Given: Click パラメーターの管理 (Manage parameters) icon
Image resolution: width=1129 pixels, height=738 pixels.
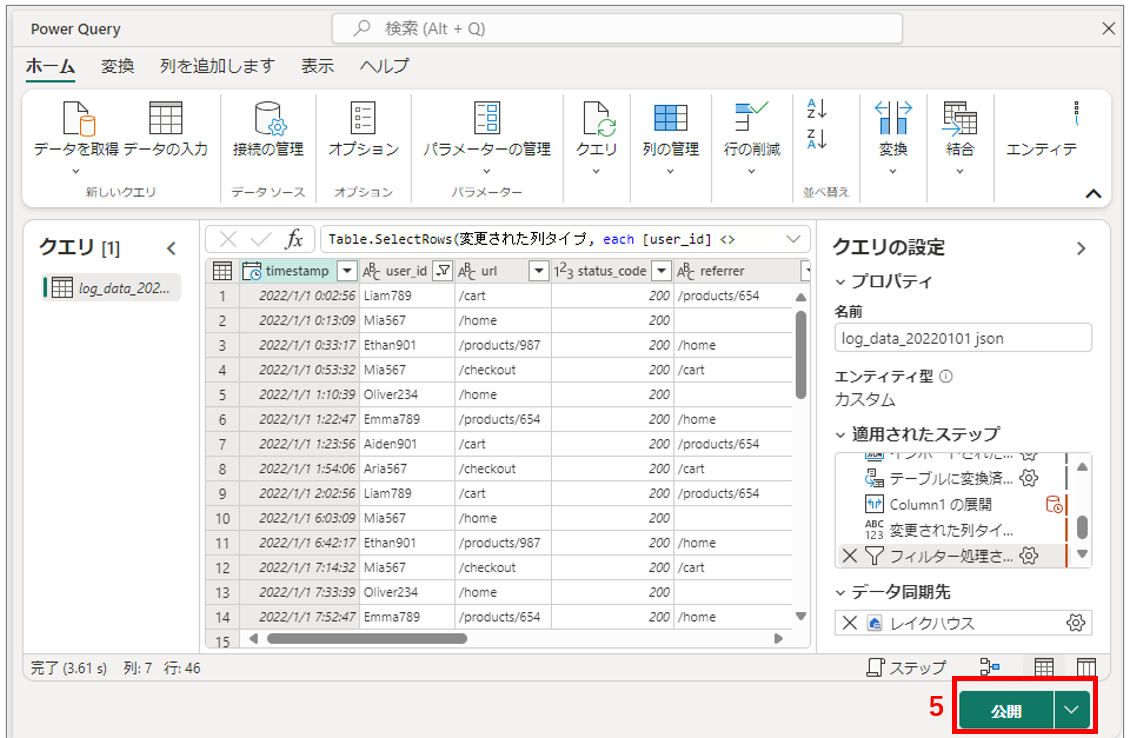Looking at the screenshot, I should coord(487,118).
